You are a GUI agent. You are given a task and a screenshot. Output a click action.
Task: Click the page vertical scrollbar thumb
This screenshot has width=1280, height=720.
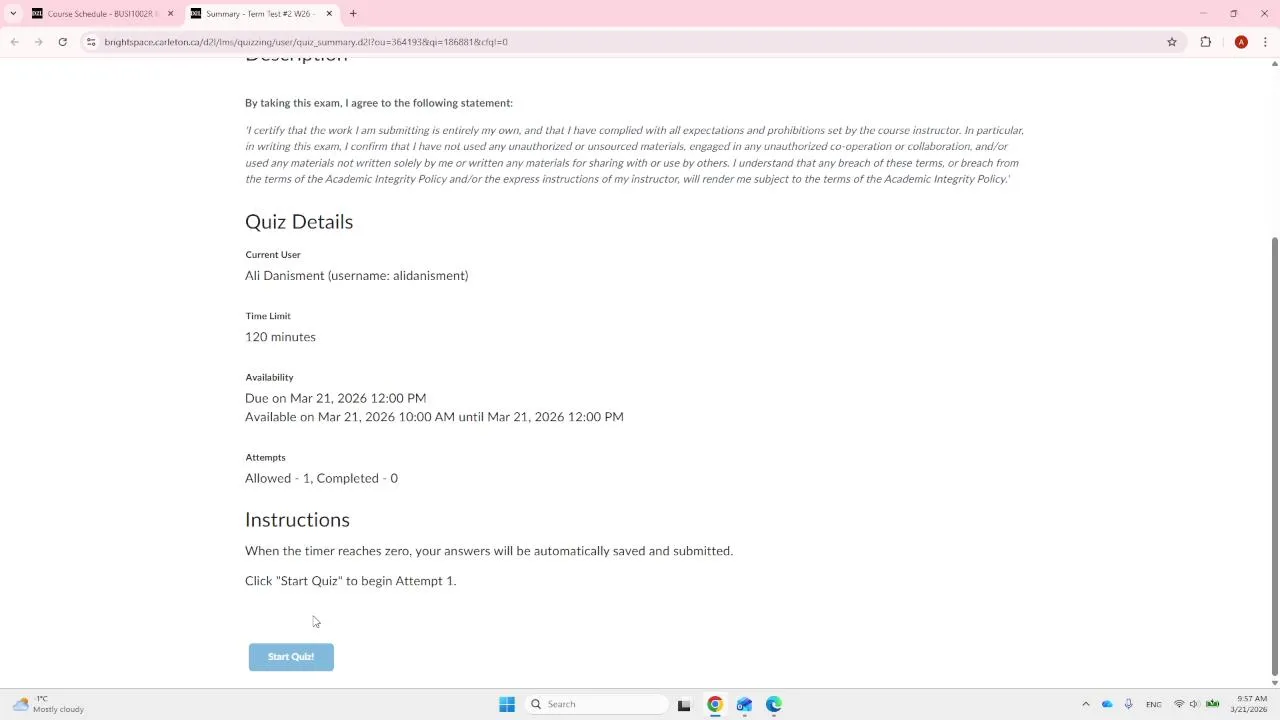pos(1274,456)
